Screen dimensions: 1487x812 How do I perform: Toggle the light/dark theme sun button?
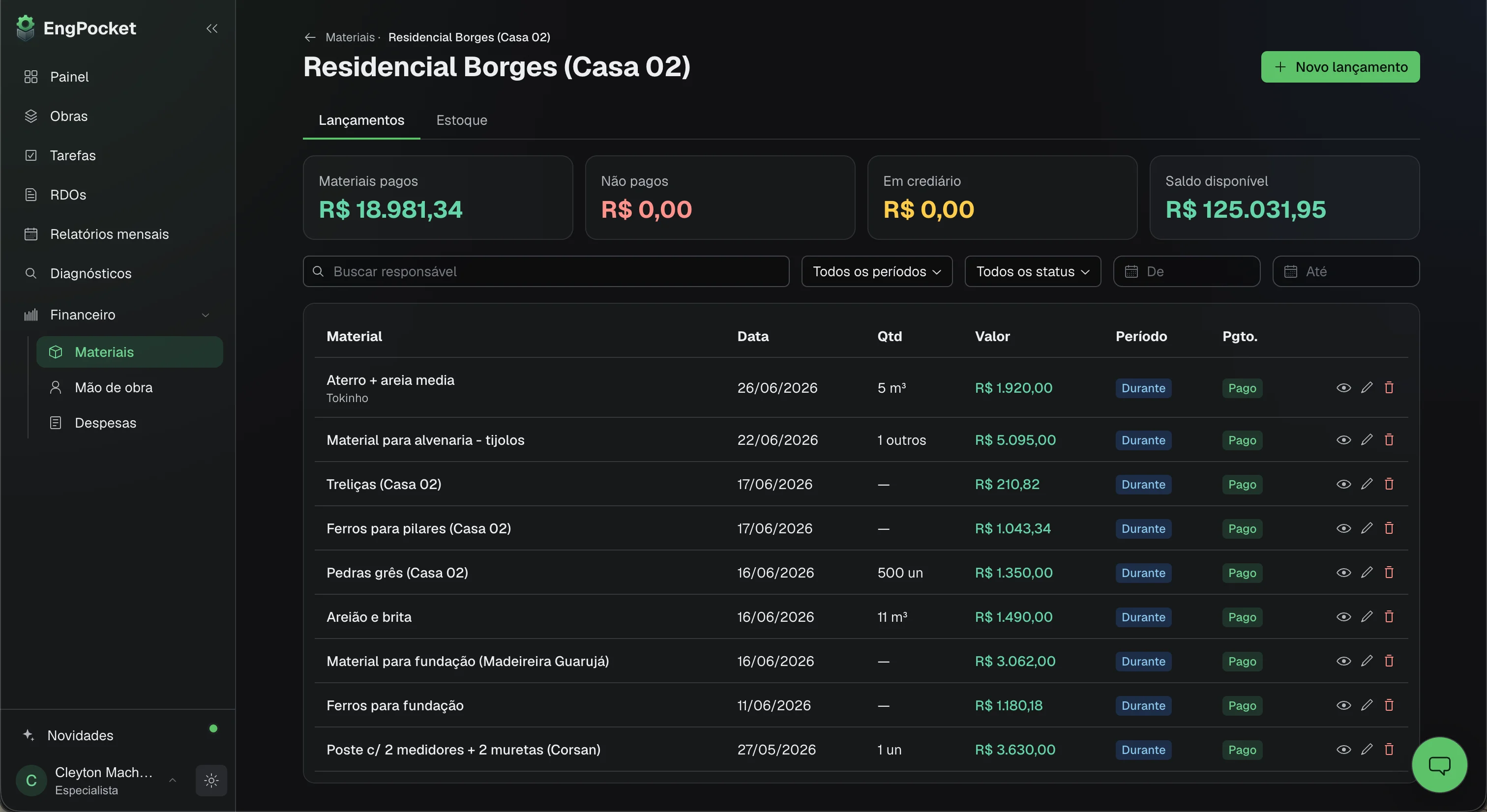[x=211, y=780]
